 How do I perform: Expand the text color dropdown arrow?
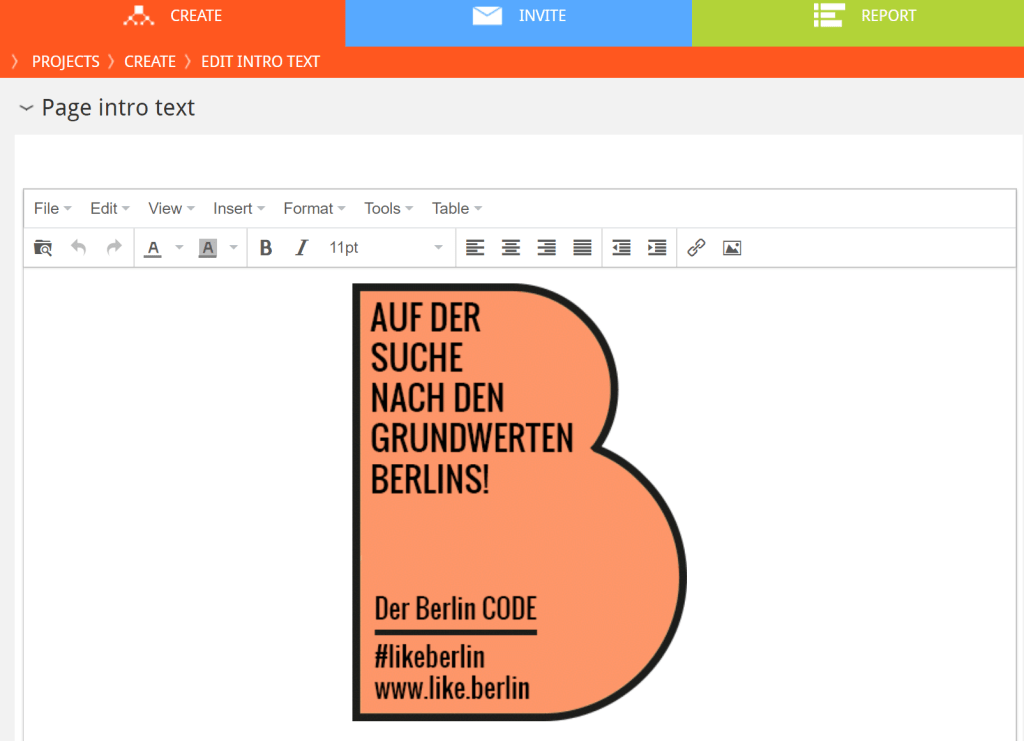(179, 248)
